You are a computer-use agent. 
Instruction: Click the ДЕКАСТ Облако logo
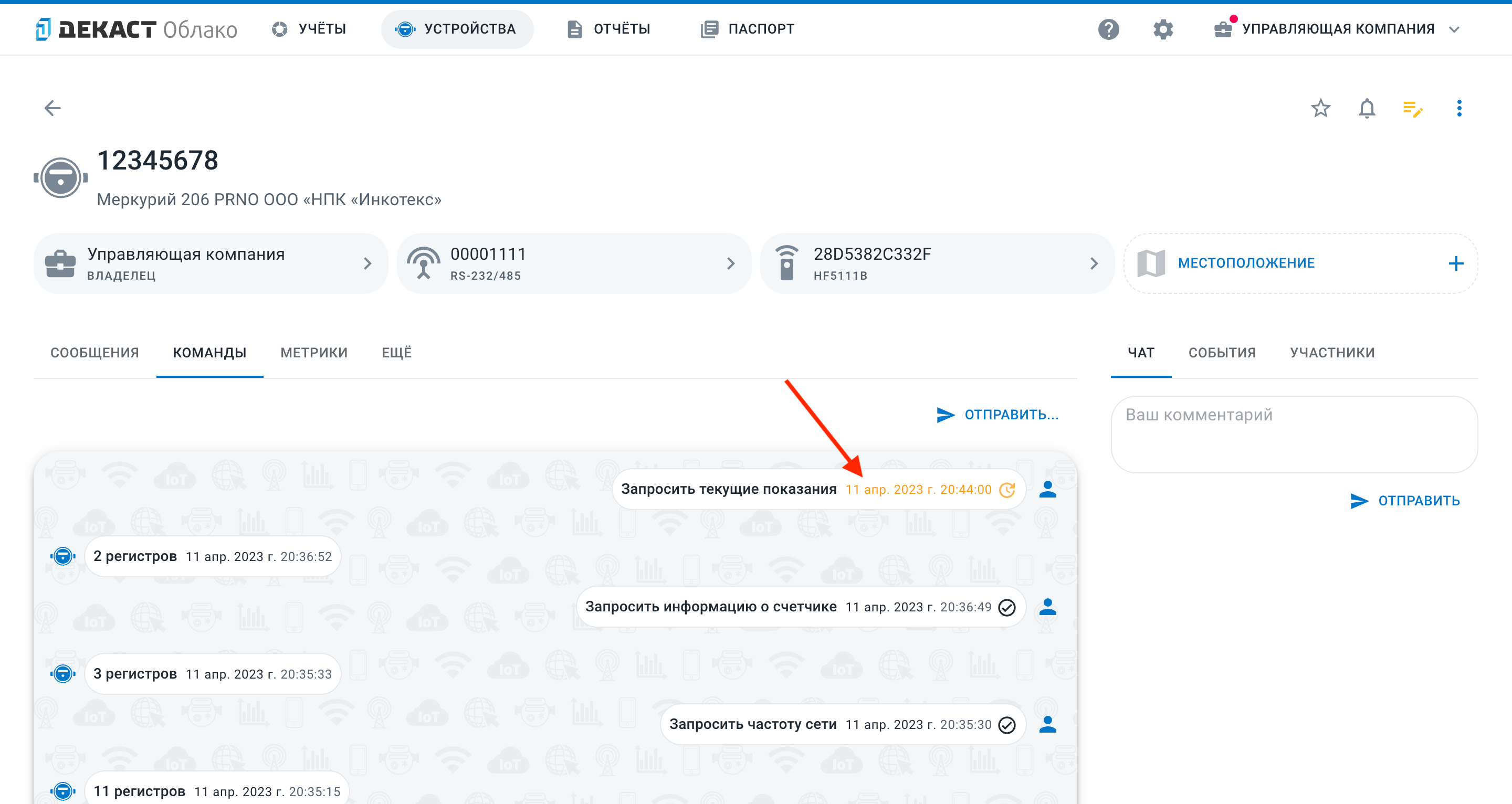pyautogui.click(x=136, y=29)
